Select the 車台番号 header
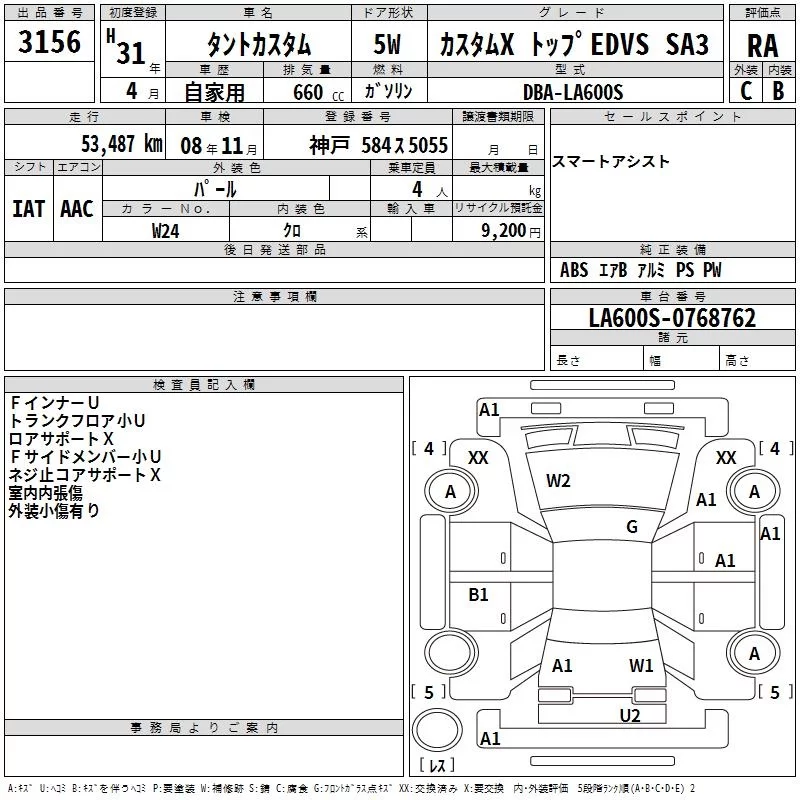Screen dimensions: 800x800 click(672, 296)
